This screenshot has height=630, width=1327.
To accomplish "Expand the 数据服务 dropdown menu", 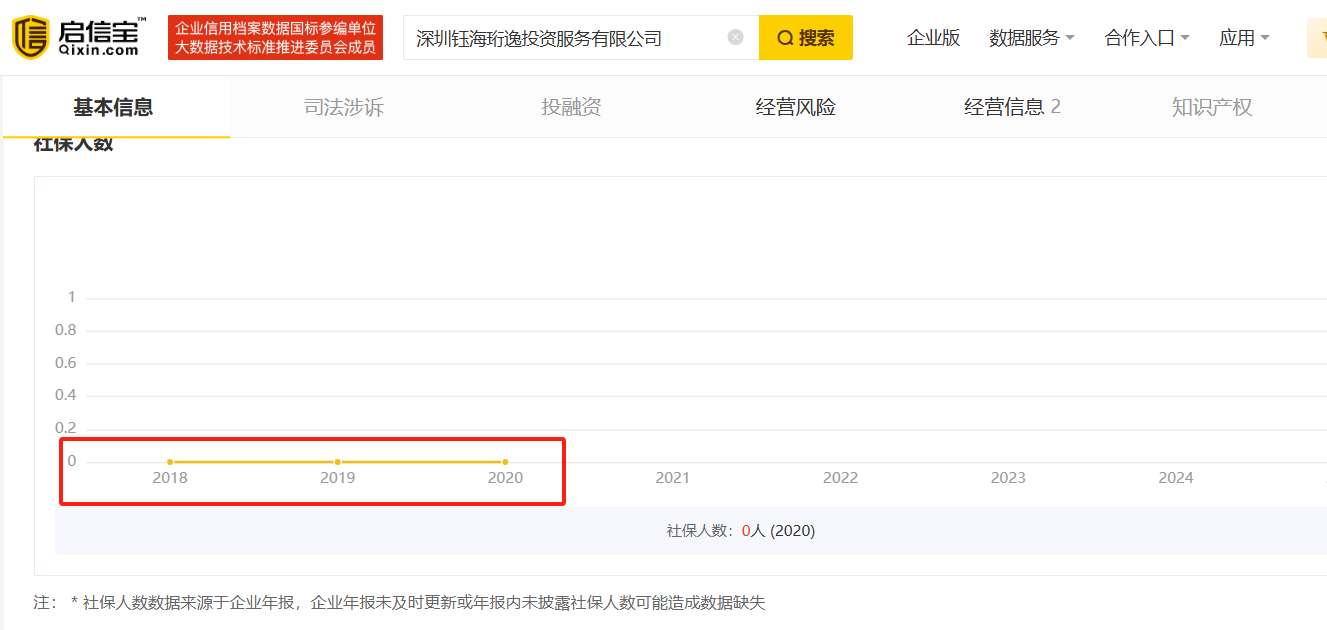I will point(1032,38).
